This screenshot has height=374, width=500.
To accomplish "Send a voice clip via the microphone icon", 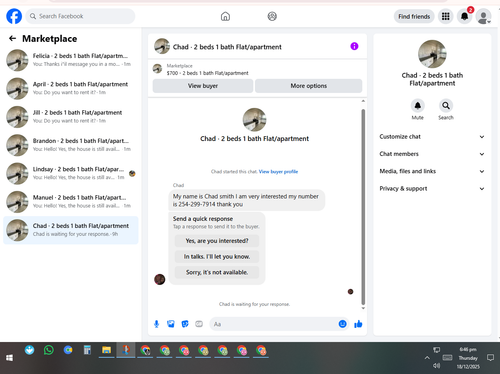I will pos(156,324).
